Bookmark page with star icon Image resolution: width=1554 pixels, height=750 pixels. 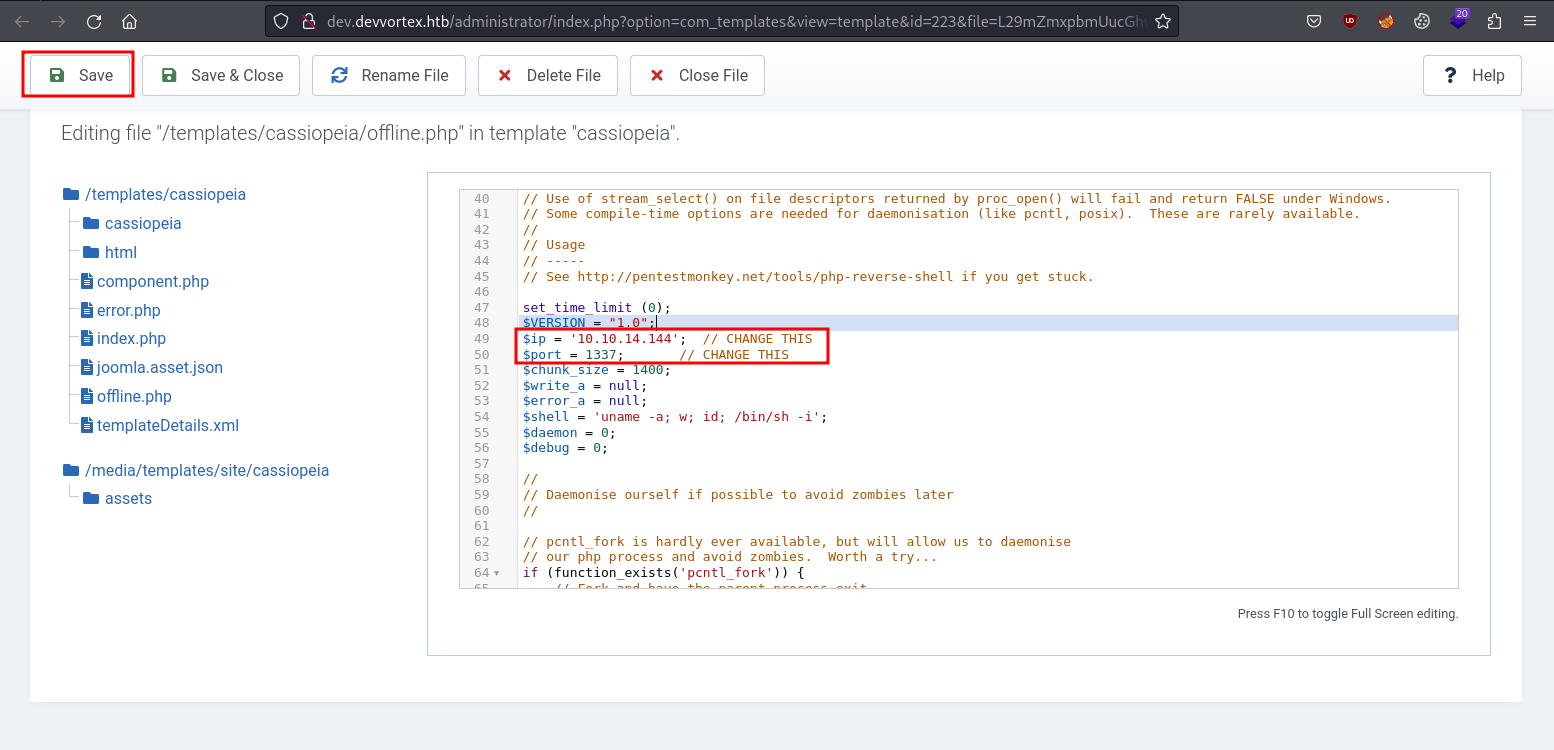1162,21
